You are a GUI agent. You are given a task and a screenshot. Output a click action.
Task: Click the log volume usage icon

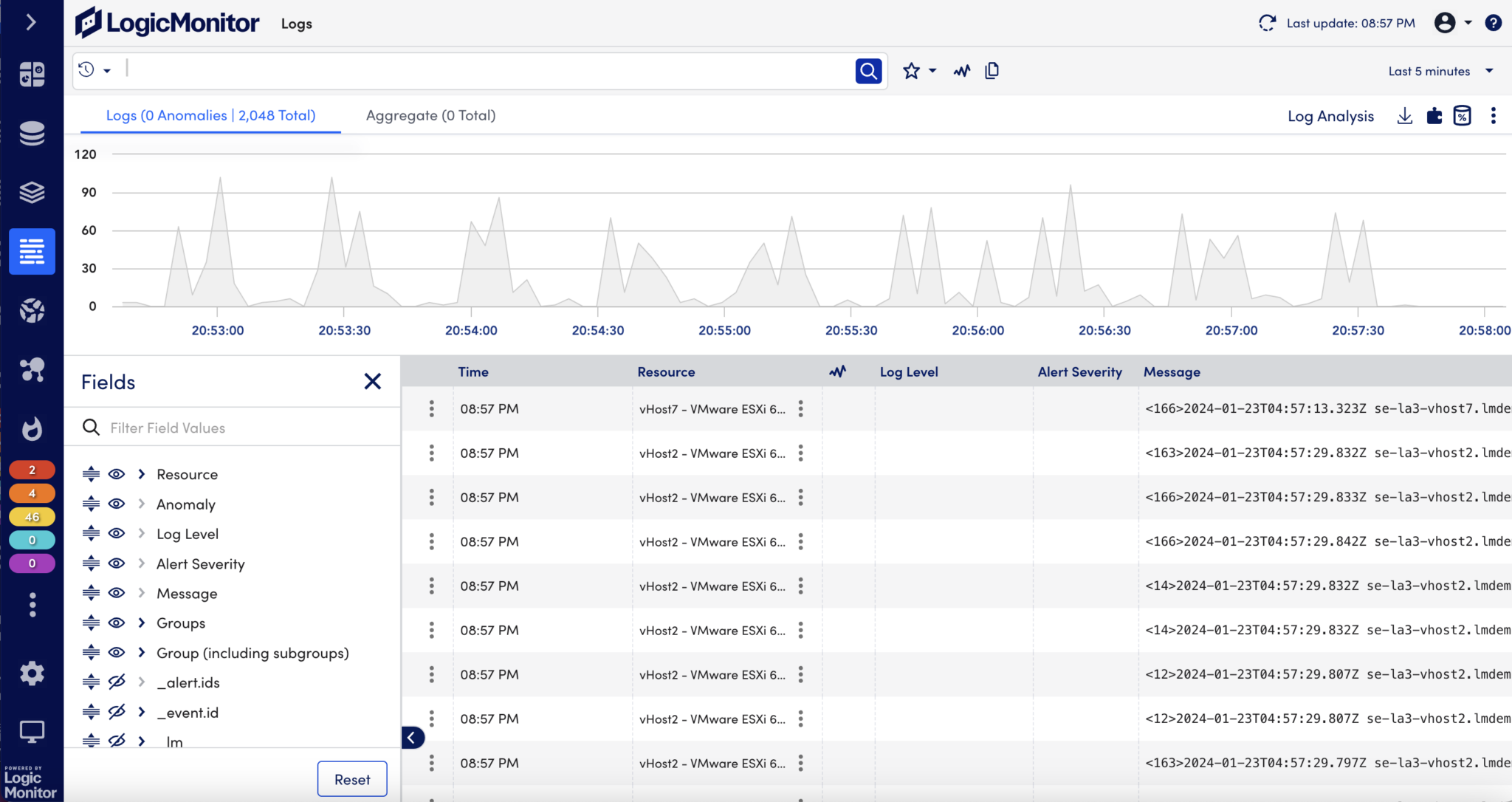1463,116
